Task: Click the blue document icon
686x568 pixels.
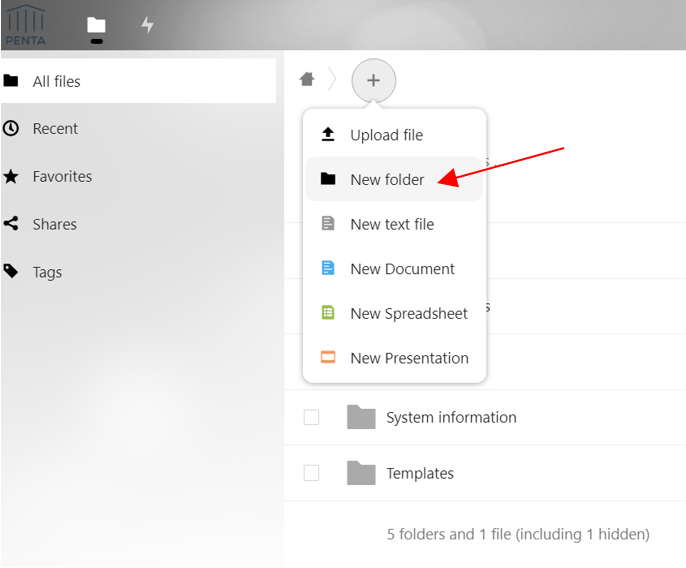Action: (328, 268)
